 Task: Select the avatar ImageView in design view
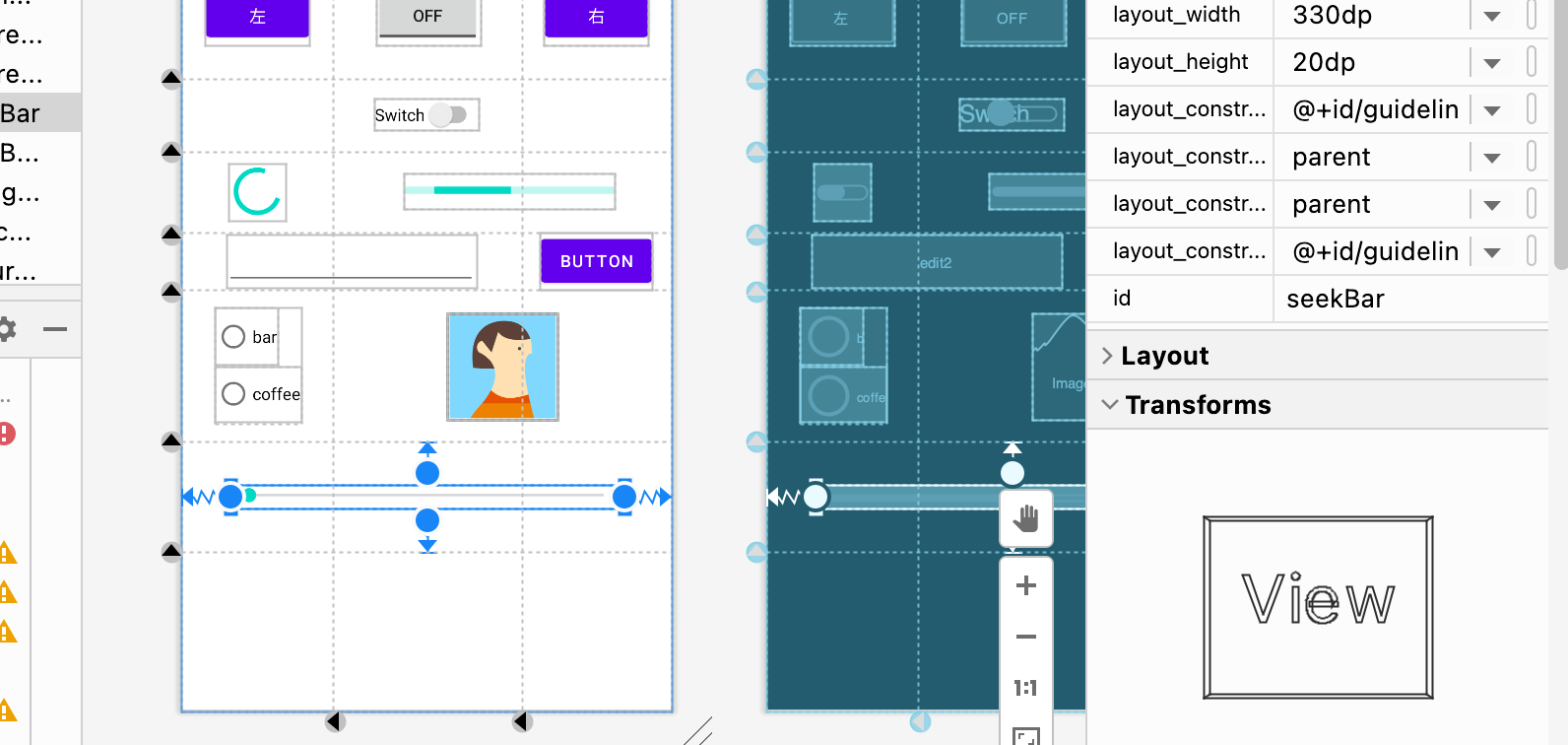click(x=503, y=367)
